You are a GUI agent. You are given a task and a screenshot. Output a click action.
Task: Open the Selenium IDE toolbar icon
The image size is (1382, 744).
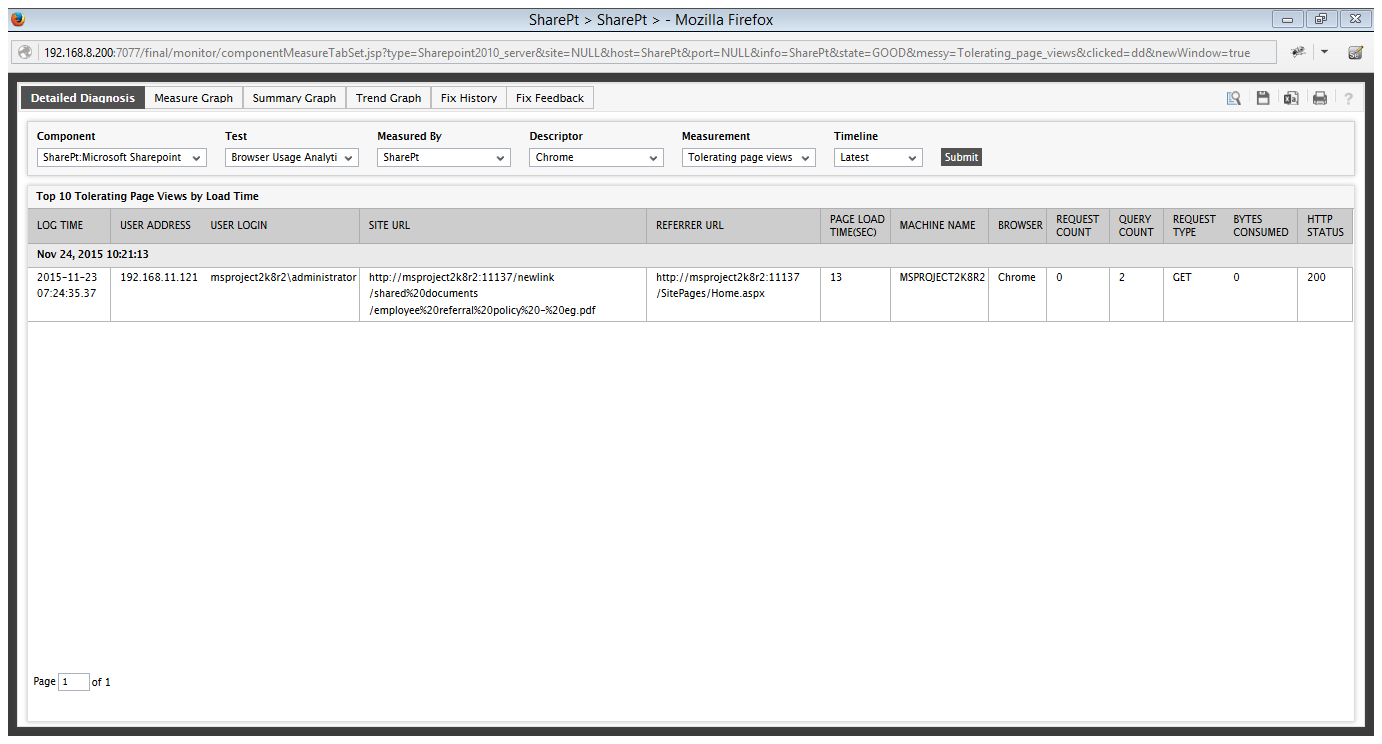[x=1356, y=52]
